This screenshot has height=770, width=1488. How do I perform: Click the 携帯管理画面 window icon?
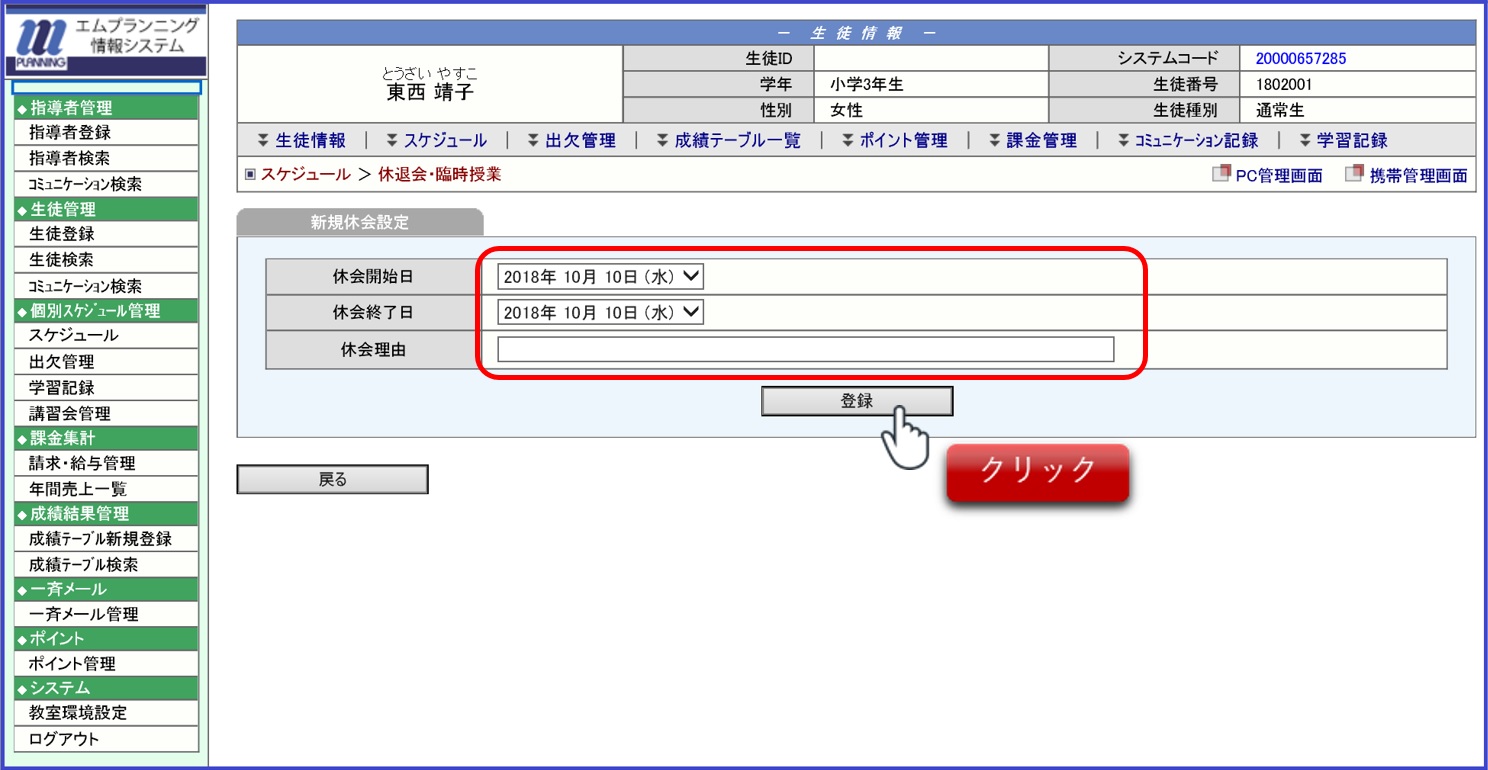click(1354, 174)
